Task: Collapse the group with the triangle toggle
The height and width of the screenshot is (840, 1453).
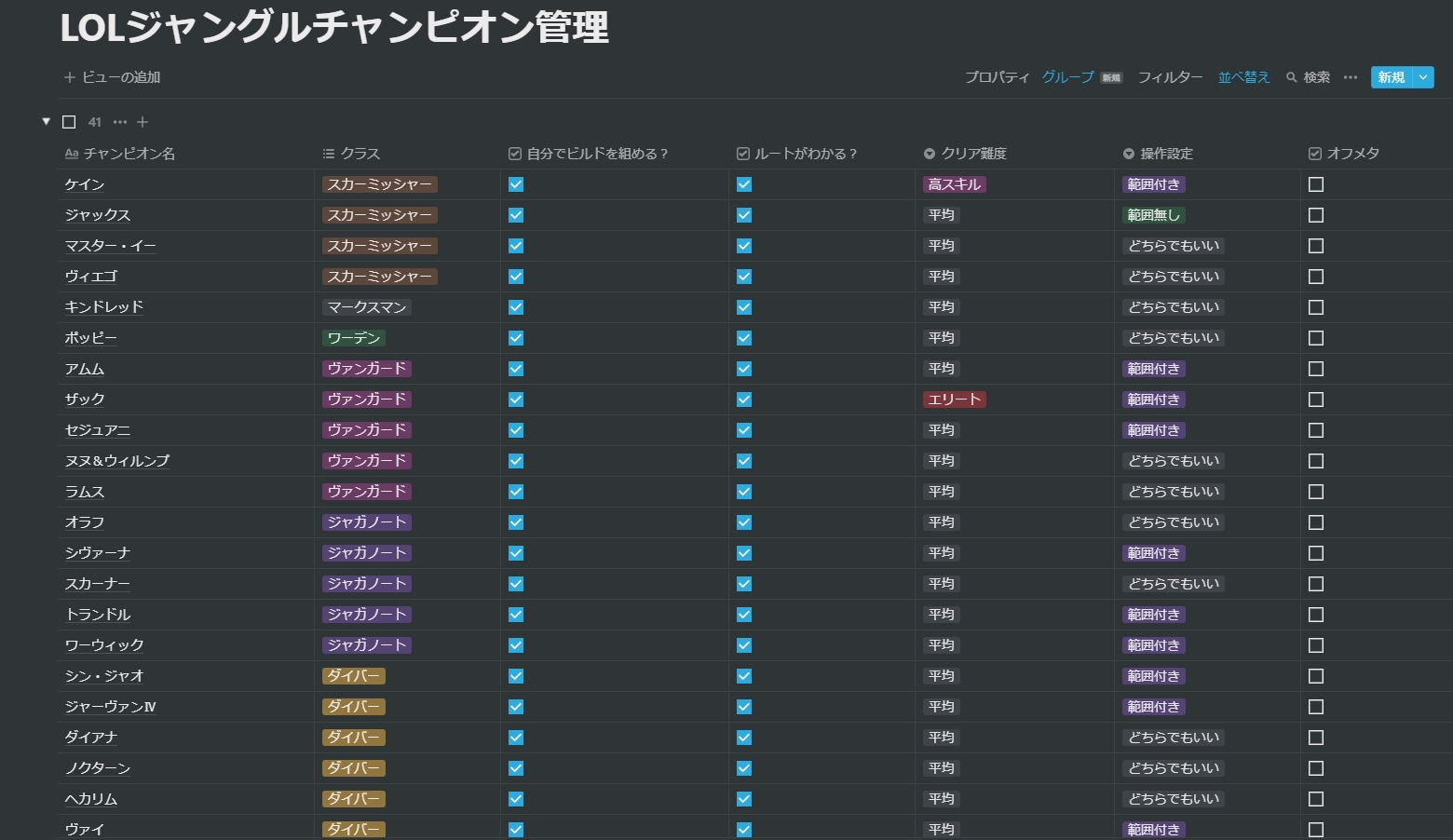Action: (x=46, y=122)
